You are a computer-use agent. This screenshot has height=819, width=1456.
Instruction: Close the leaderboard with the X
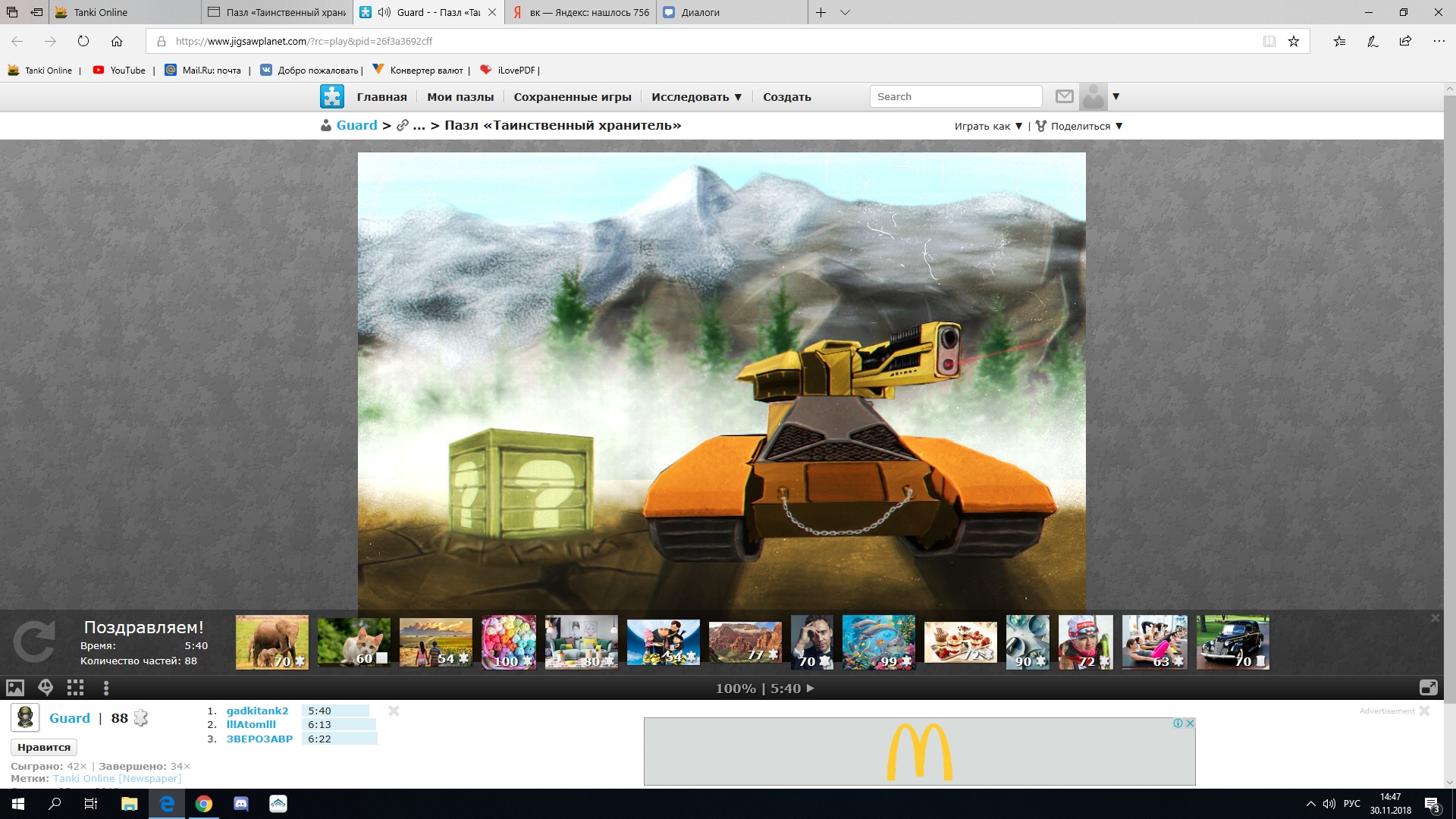click(x=394, y=711)
